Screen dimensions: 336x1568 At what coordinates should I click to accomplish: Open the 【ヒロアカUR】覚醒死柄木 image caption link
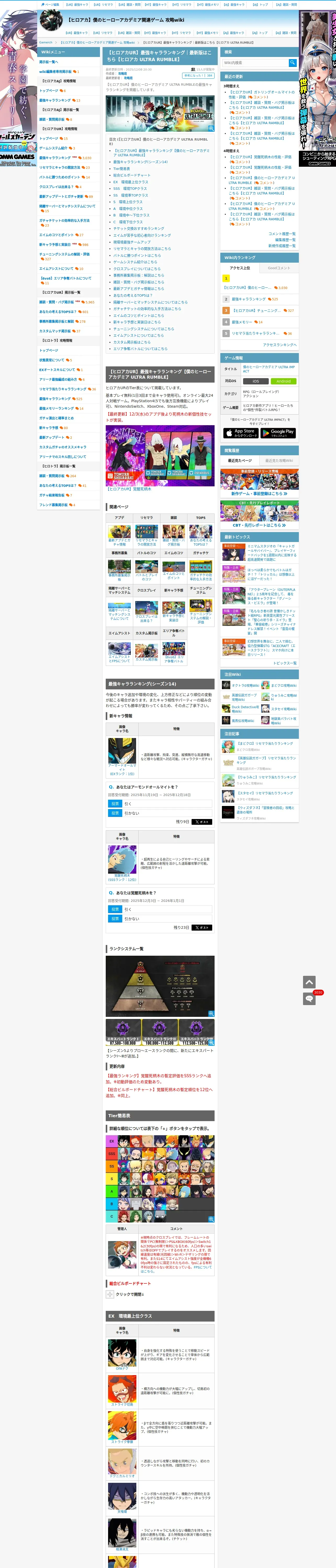(x=129, y=489)
